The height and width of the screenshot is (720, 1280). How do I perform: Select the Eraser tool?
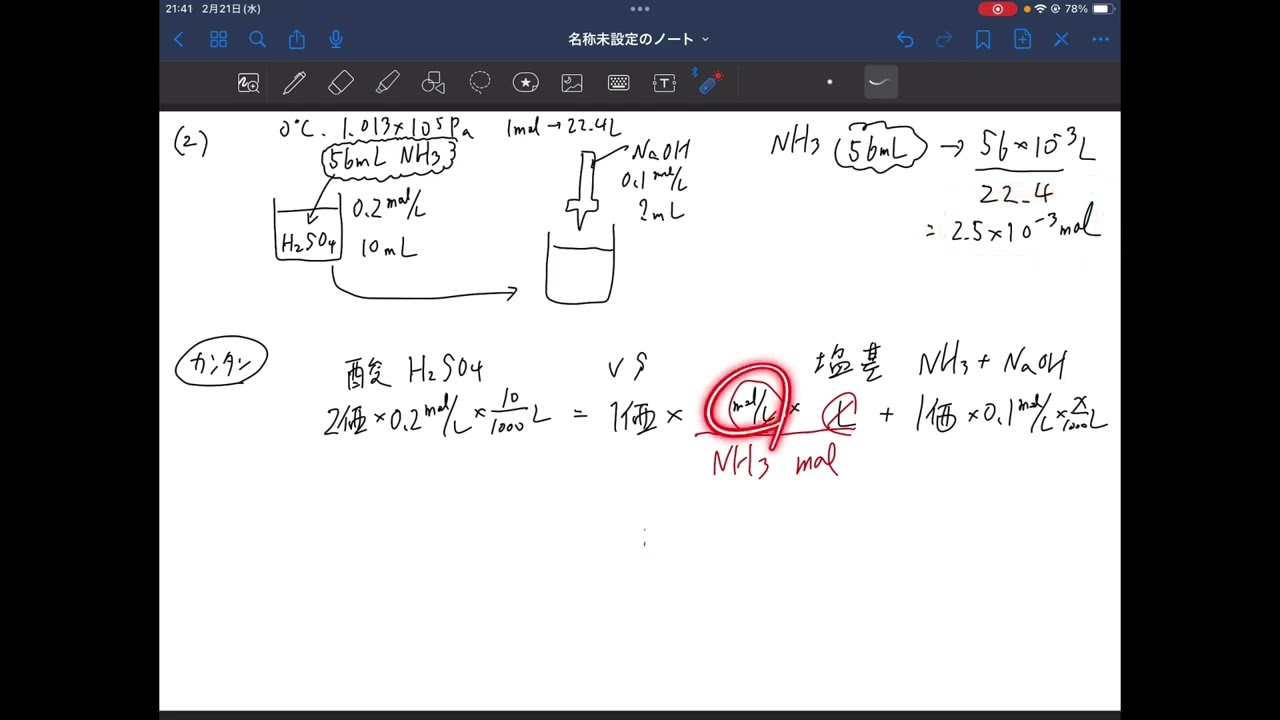(x=341, y=83)
